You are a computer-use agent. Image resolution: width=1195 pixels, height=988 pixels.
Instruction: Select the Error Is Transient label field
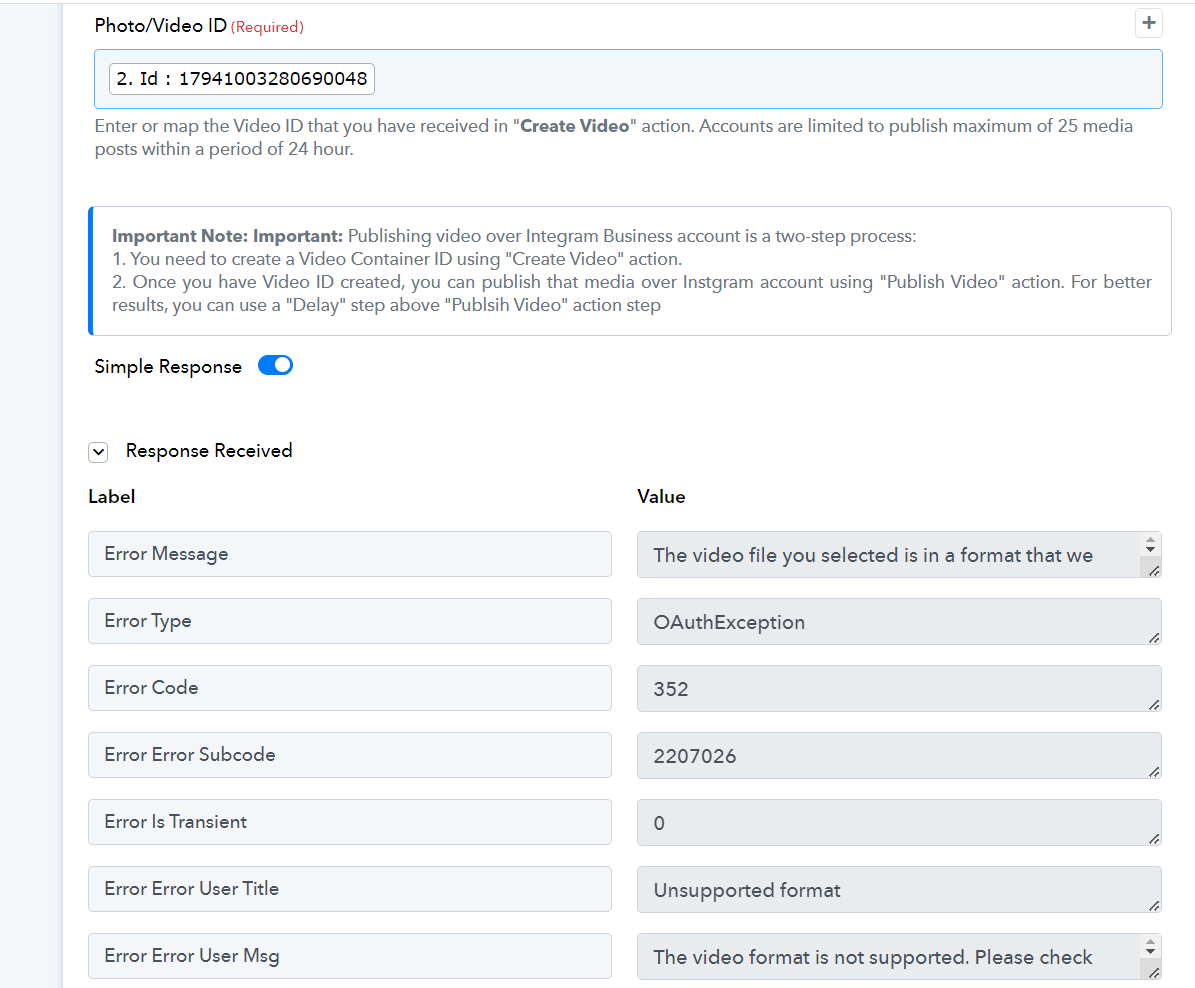[x=350, y=822]
